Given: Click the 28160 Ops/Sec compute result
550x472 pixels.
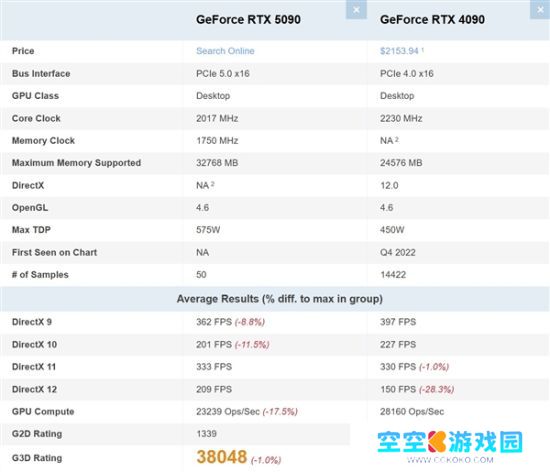Looking at the screenshot, I should pyautogui.click(x=412, y=412).
